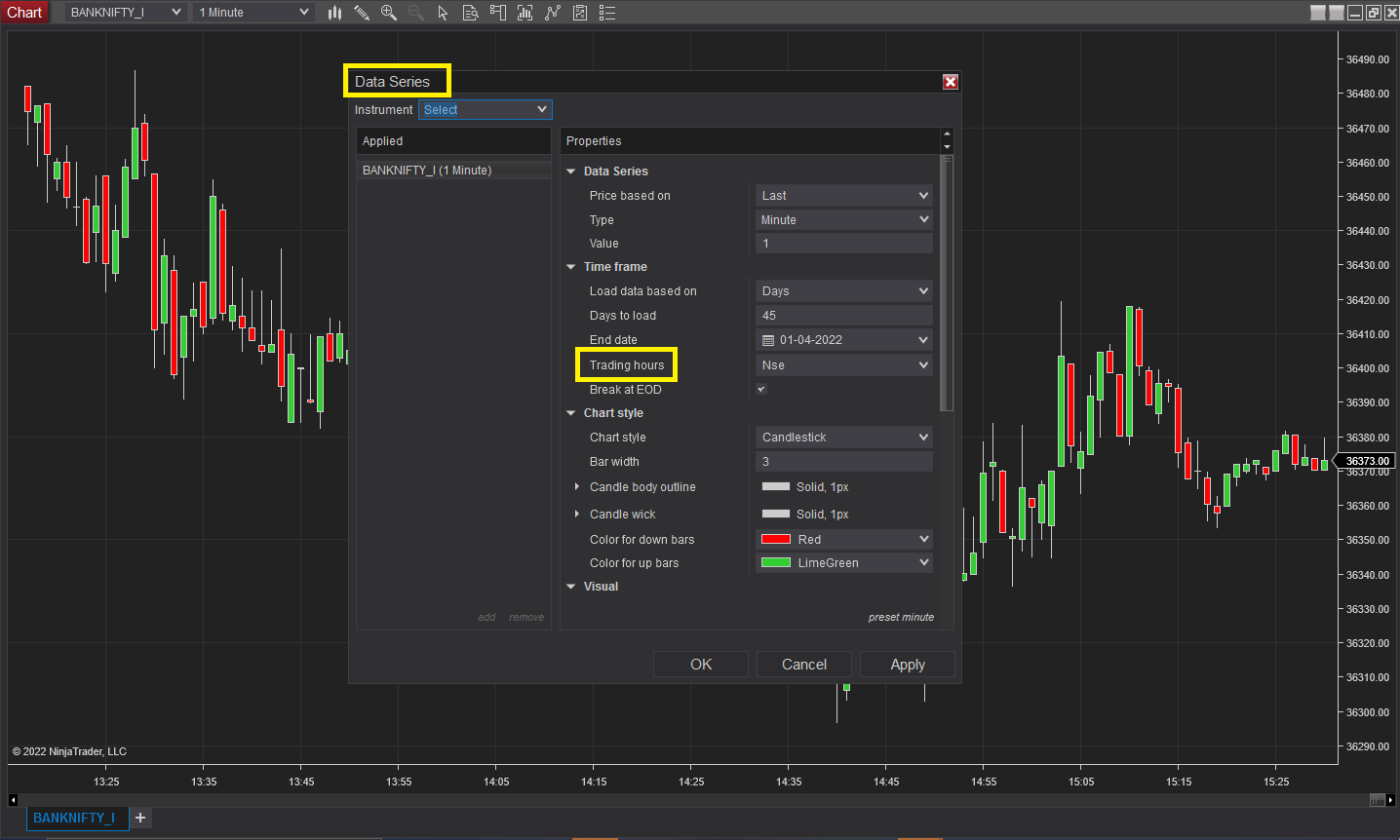Toggle the data box icon in toolbar
This screenshot has height=840, width=1400.
tap(471, 13)
